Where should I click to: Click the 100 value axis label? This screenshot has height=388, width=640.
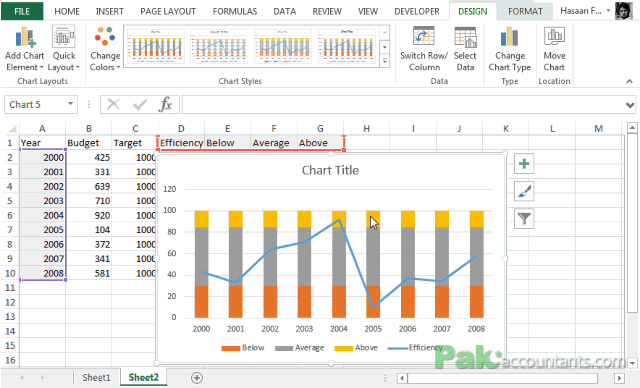point(169,211)
